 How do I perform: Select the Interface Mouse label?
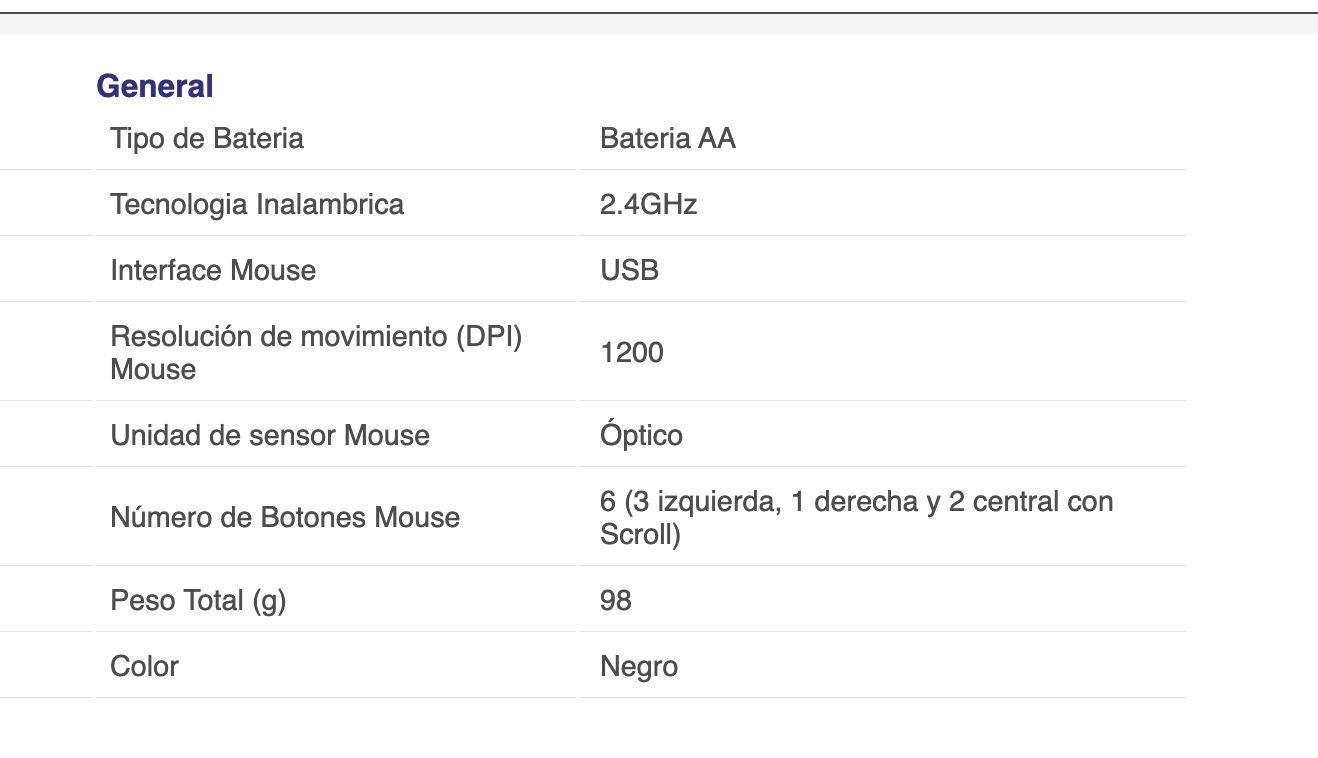point(213,270)
